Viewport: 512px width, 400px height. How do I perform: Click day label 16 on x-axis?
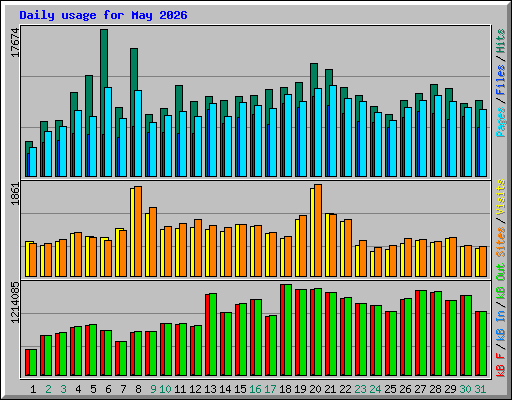(255, 389)
